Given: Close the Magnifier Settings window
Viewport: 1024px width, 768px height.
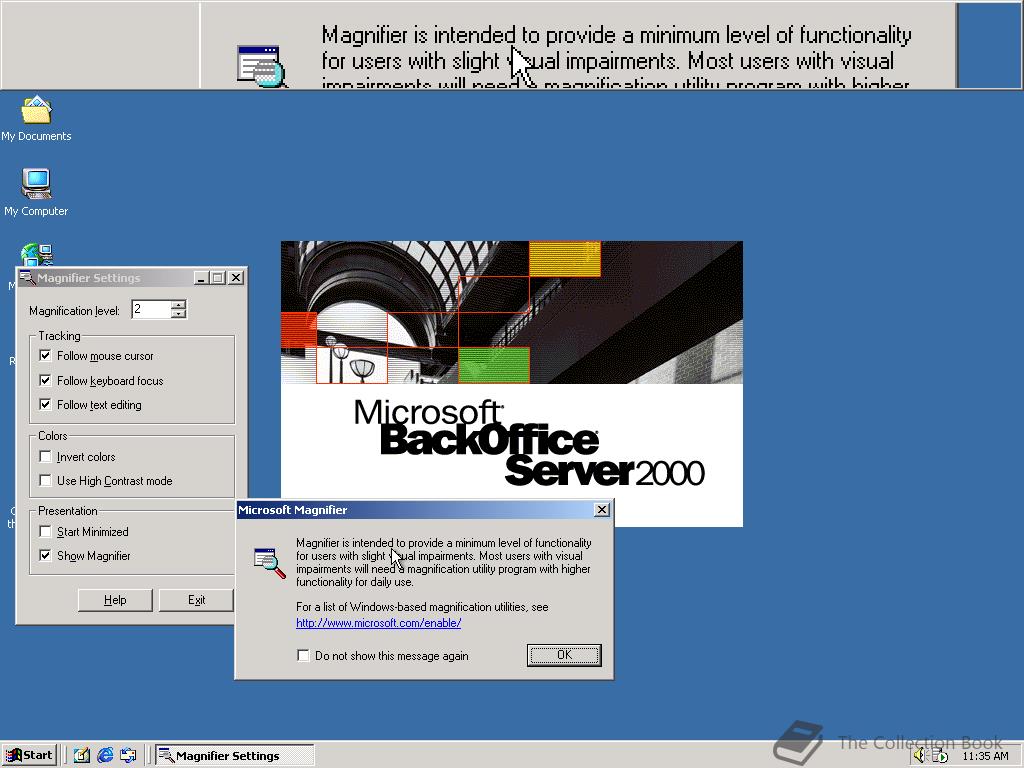Looking at the screenshot, I should pyautogui.click(x=236, y=278).
